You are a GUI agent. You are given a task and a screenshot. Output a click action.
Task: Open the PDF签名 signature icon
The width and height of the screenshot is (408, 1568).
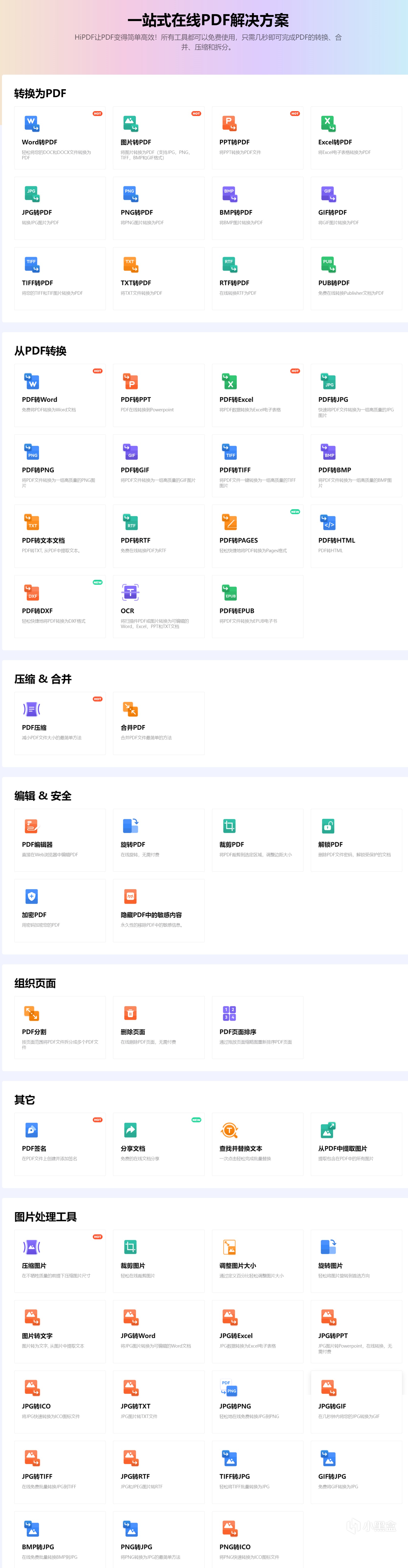pyautogui.click(x=32, y=1130)
